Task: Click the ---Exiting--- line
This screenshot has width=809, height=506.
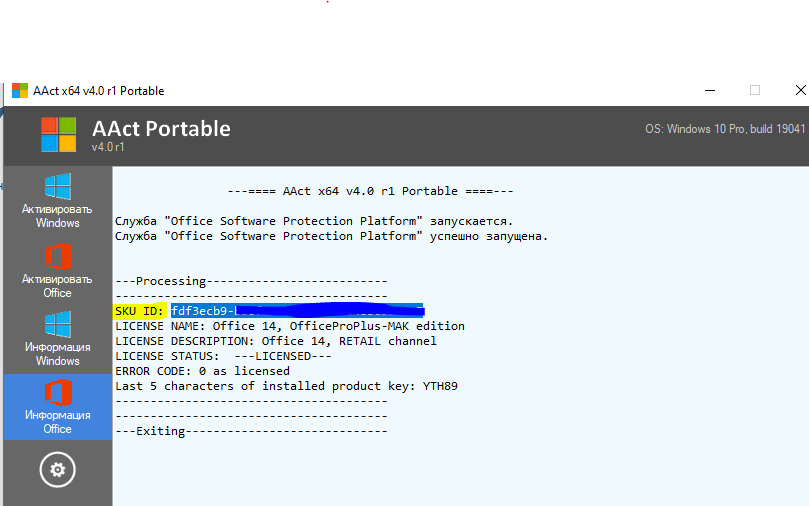Action: [x=251, y=431]
